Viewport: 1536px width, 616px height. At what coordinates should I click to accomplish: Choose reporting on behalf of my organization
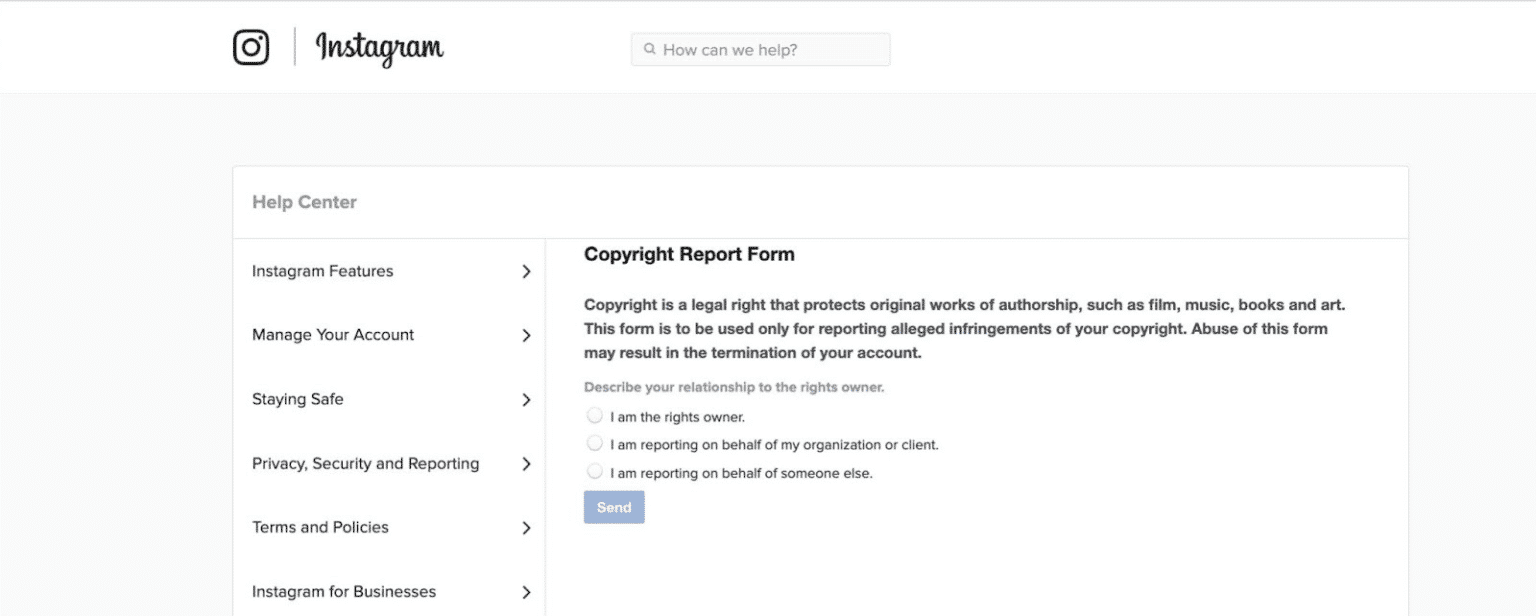595,442
